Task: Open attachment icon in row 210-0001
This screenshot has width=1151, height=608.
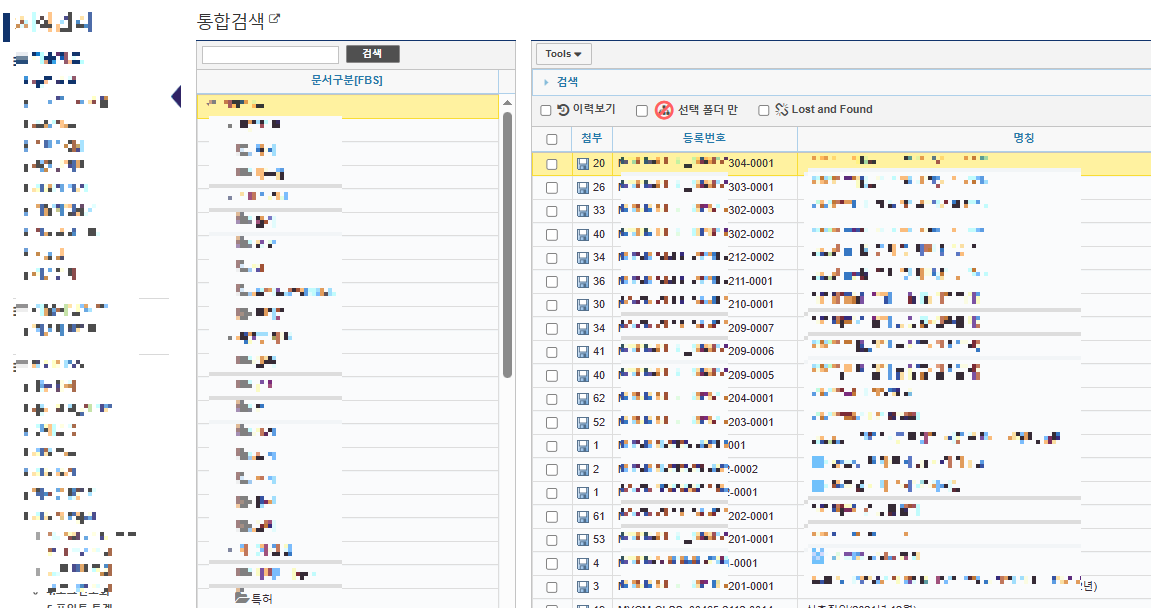Action: tap(583, 305)
